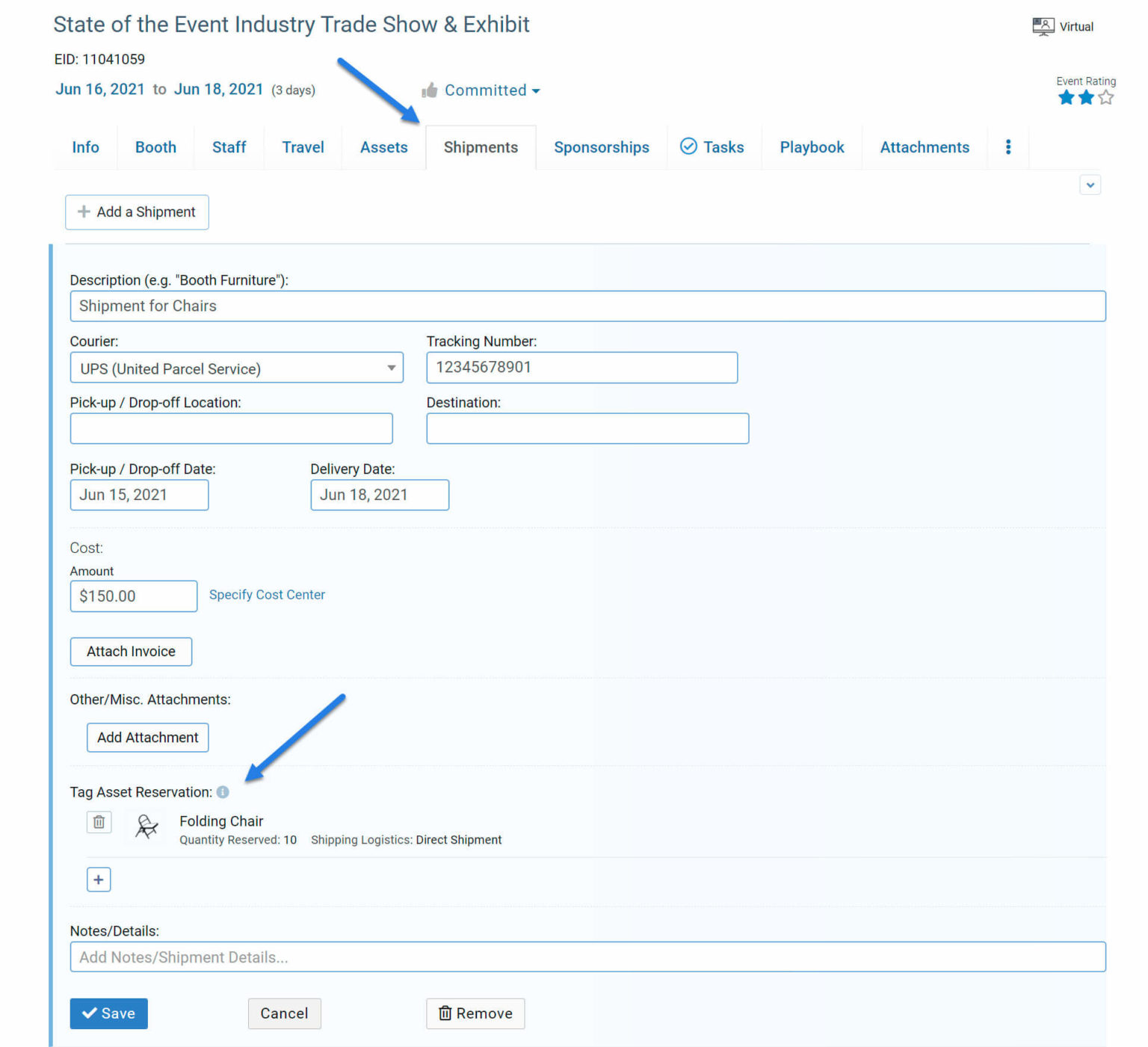Image resolution: width=1148 pixels, height=1047 pixels.
Task: Click the plus icon in Add a Shipment
Action: pos(84,212)
